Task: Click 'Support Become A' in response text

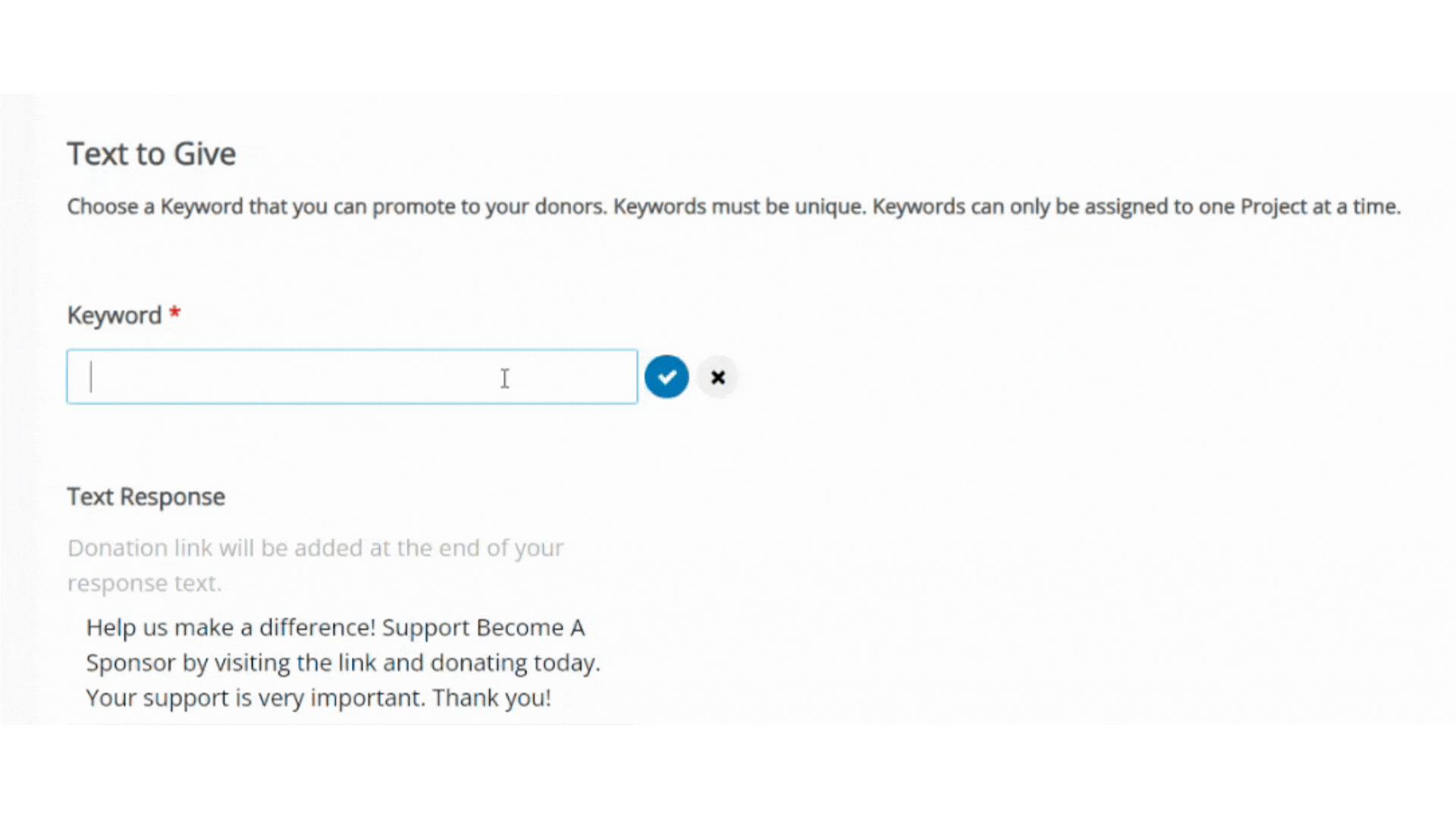Action: point(483,628)
